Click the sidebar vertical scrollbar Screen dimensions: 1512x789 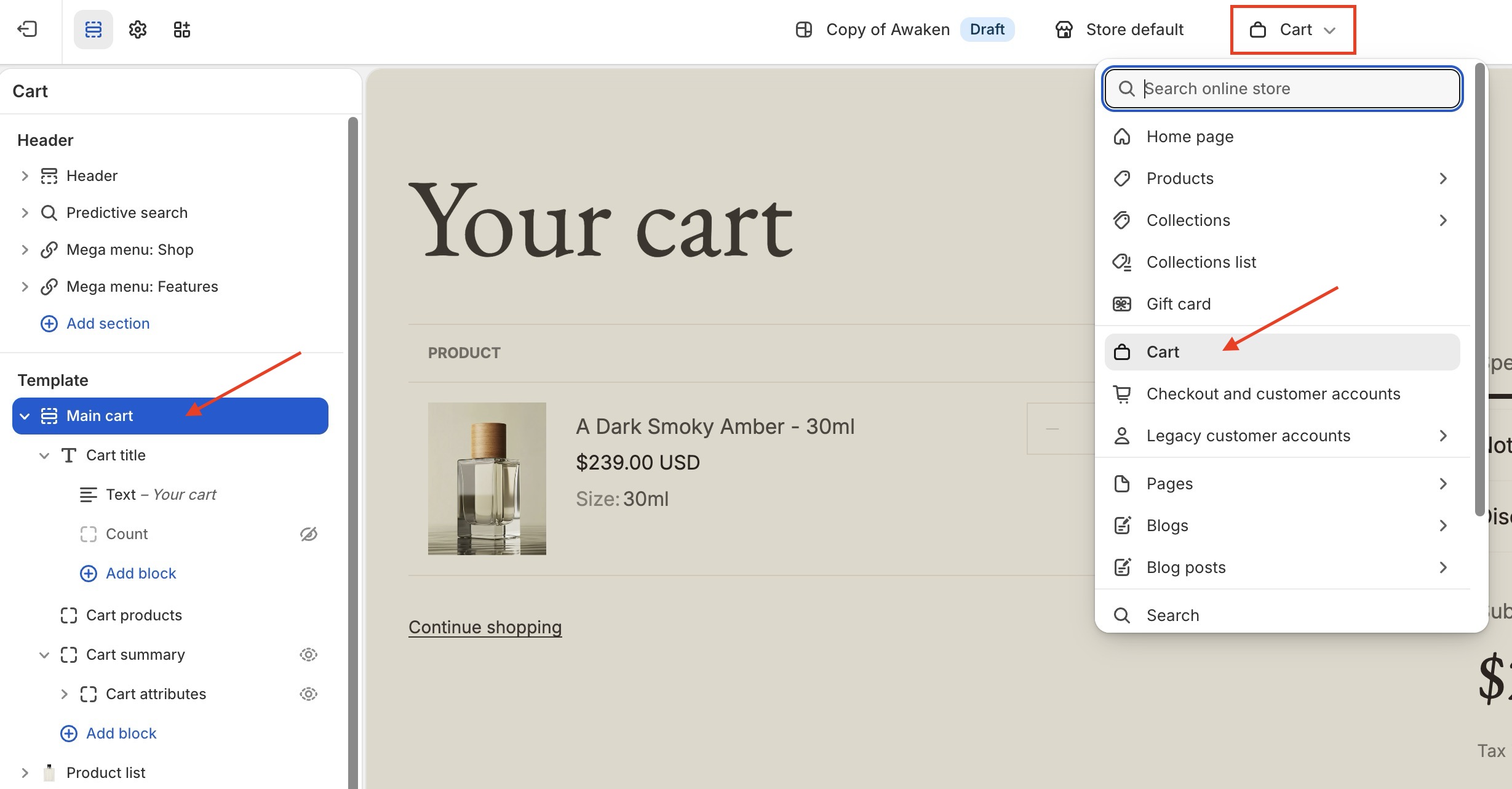tap(352, 452)
